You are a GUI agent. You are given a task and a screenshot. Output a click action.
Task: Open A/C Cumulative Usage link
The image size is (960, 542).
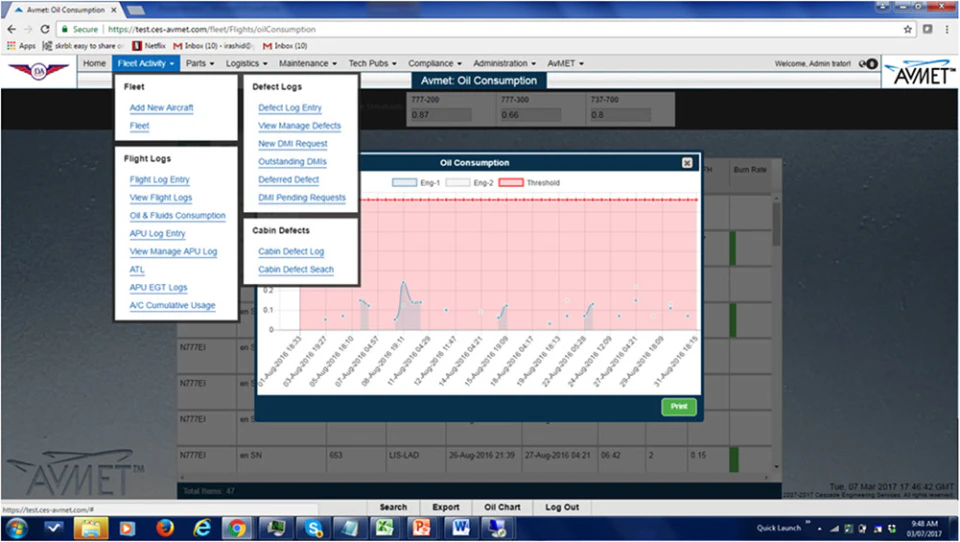tap(172, 305)
